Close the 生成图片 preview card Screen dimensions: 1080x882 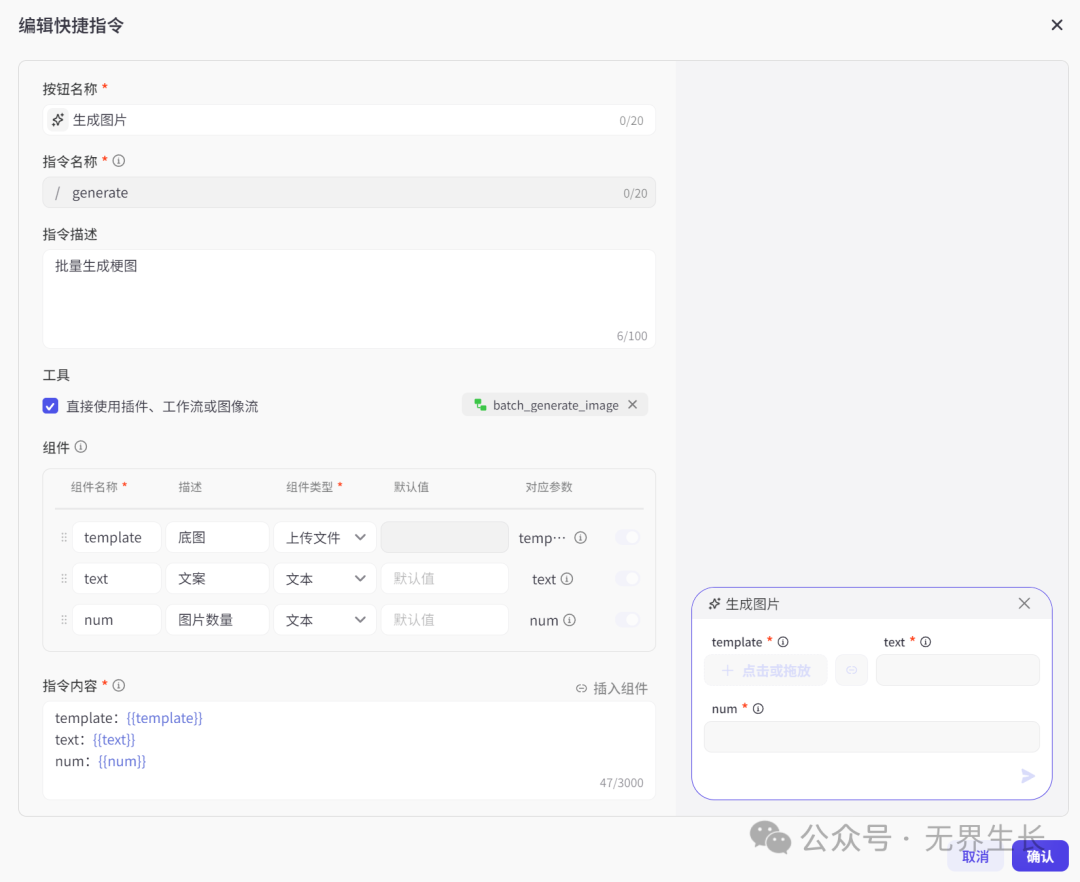pyautogui.click(x=1024, y=604)
